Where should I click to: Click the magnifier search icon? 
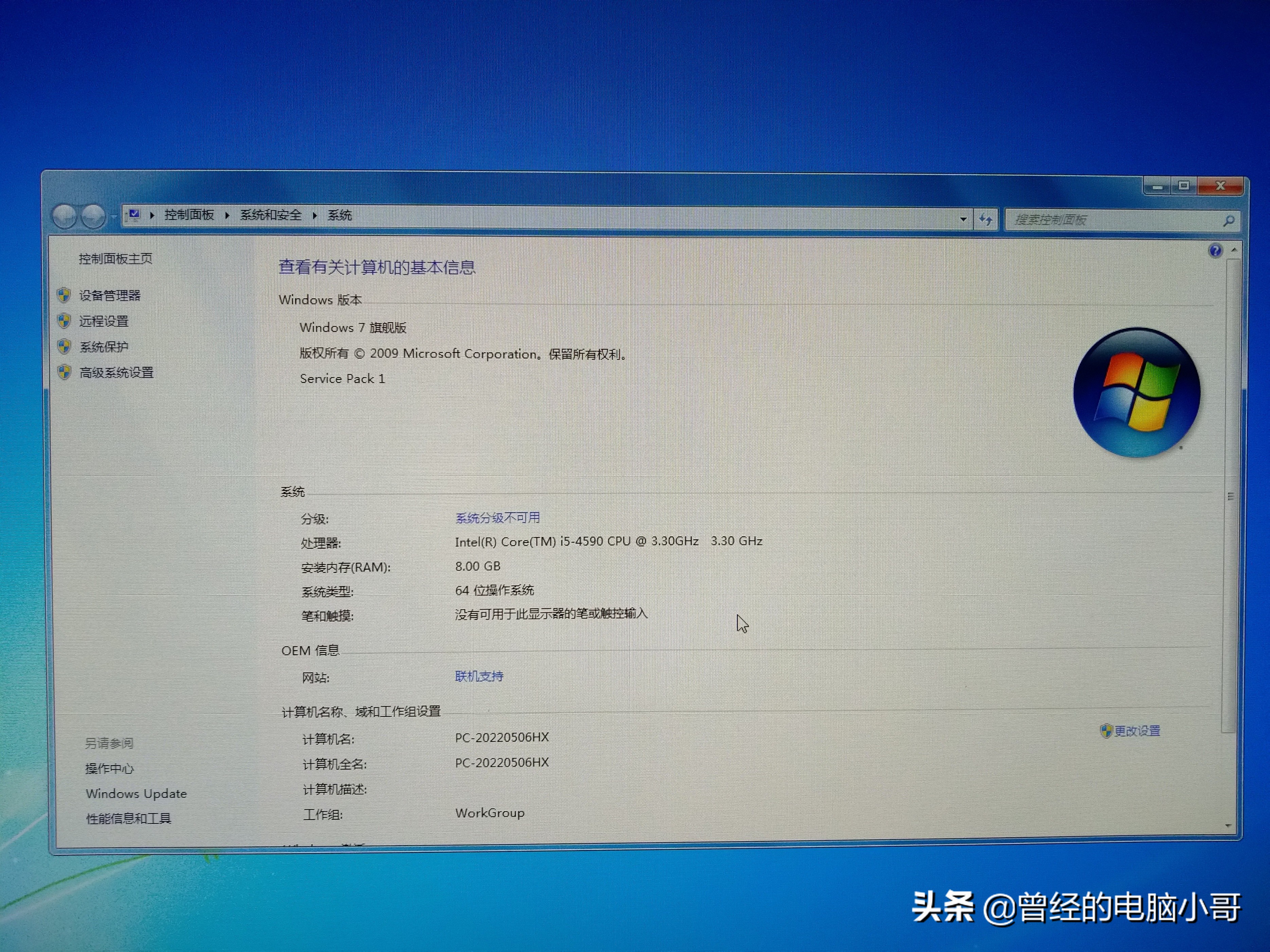(x=1229, y=220)
